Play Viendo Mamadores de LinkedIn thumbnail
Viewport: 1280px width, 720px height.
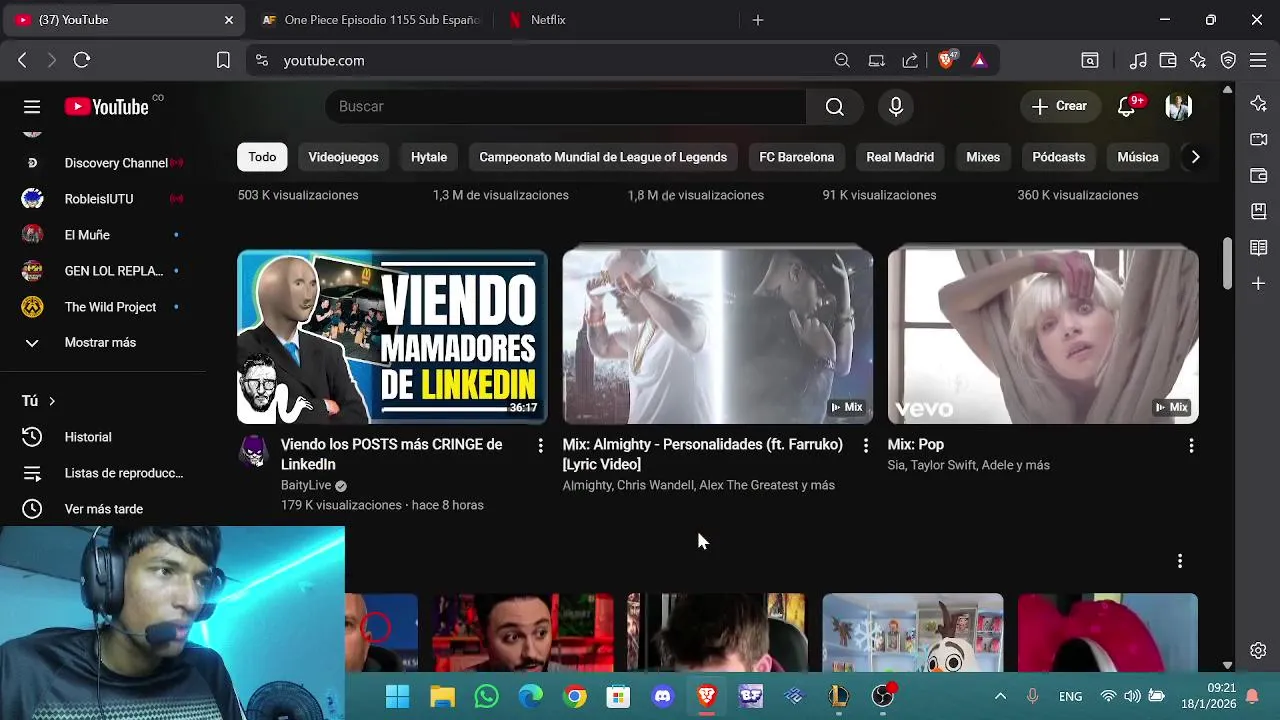point(392,337)
